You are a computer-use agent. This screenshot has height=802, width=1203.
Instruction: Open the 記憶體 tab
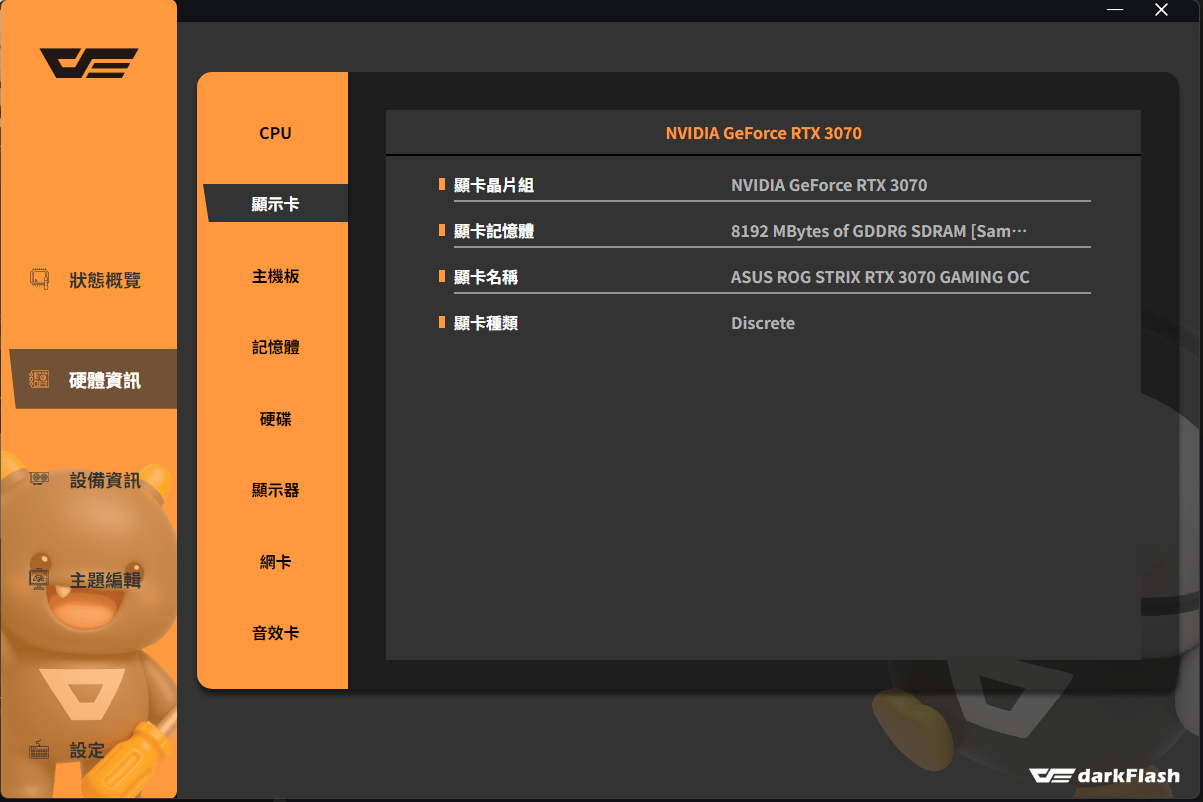tap(275, 347)
